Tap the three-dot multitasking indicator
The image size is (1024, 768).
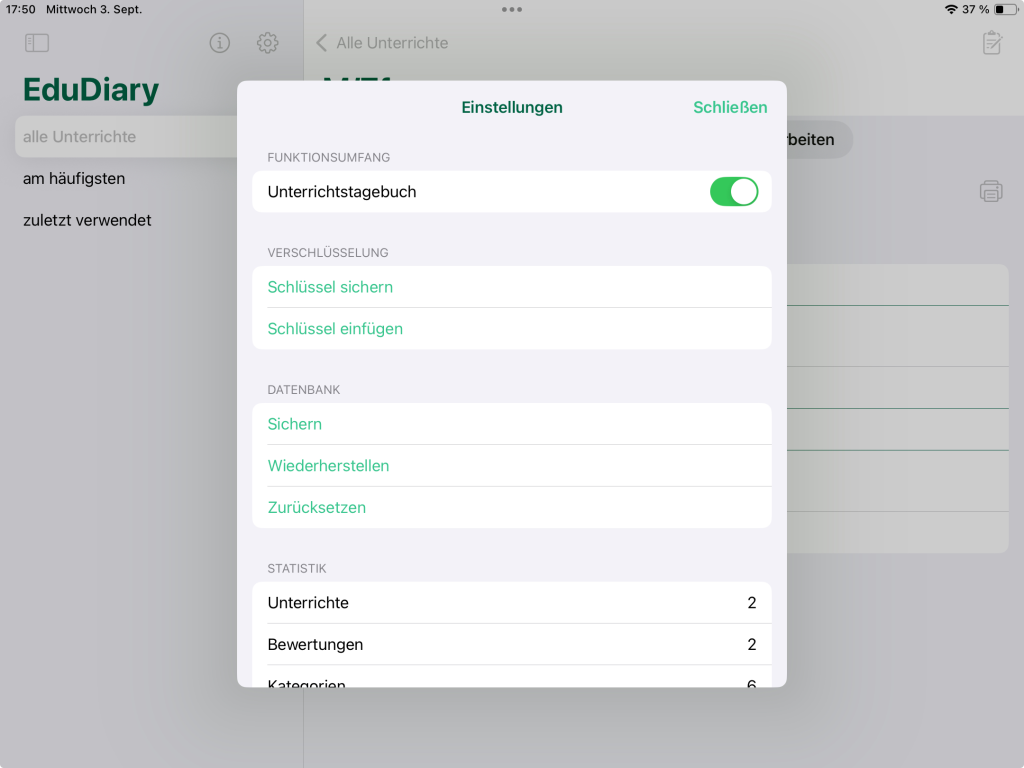[512, 9]
